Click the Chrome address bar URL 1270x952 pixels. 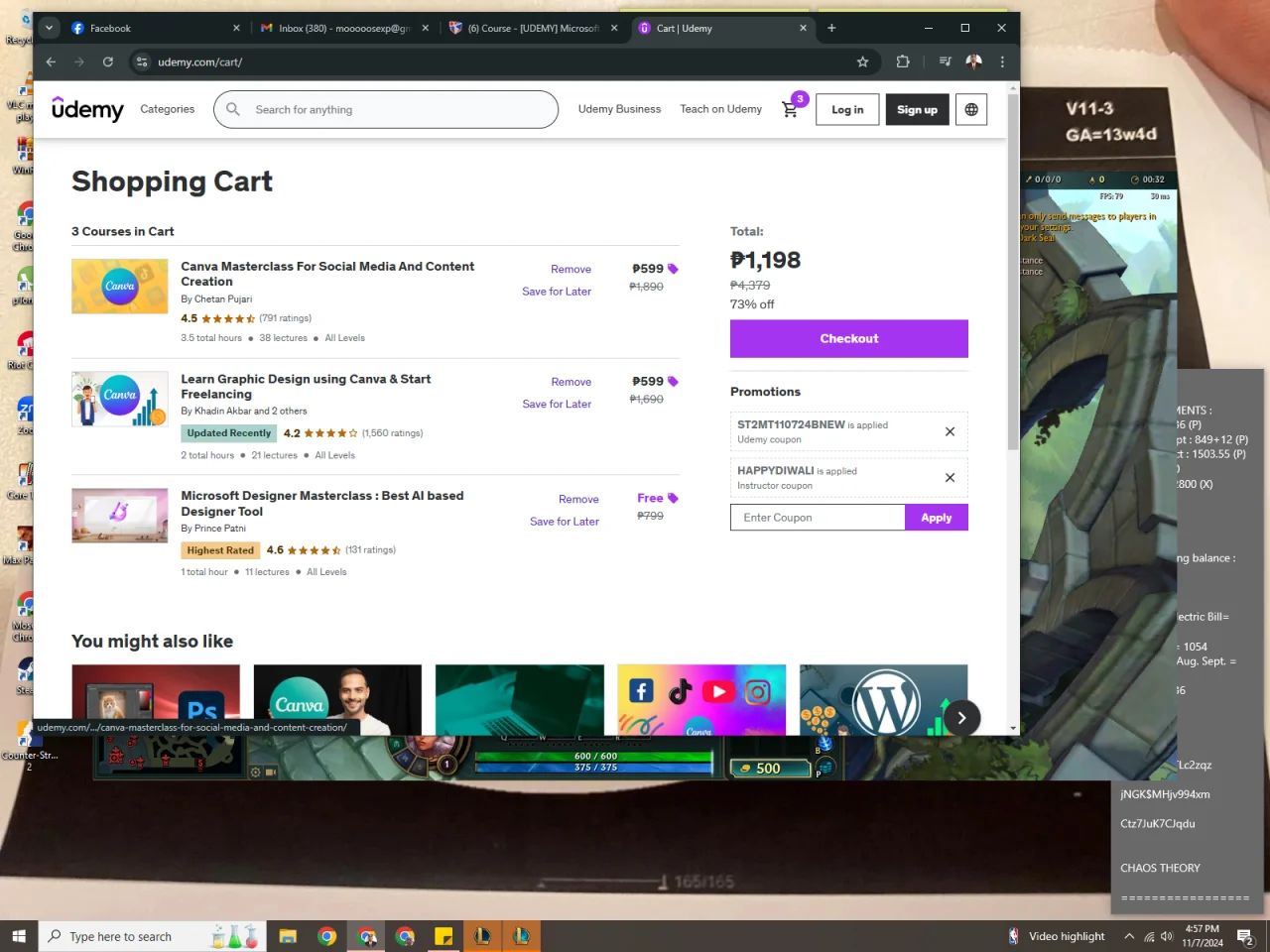tap(199, 61)
